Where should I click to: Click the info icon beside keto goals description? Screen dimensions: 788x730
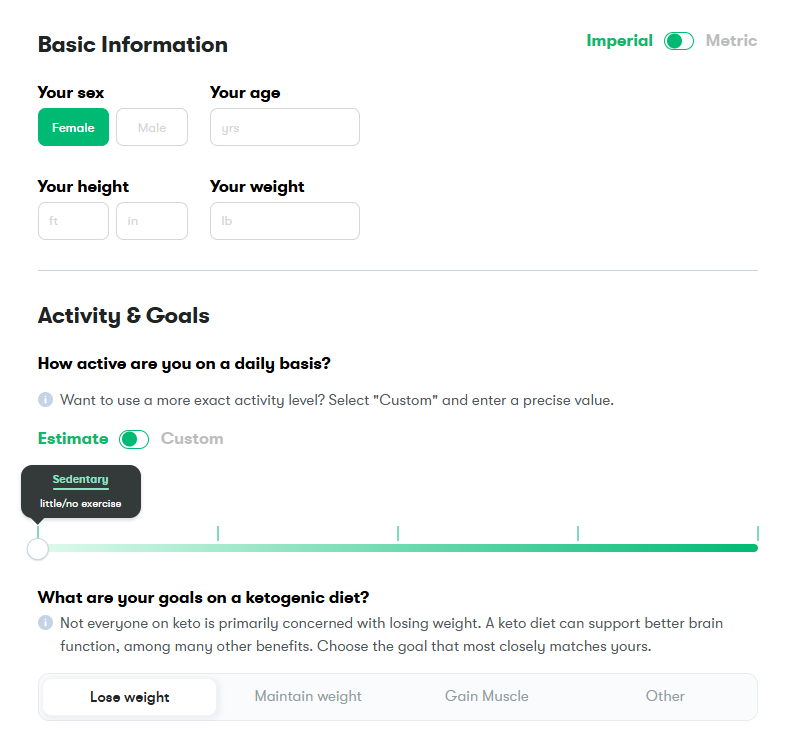click(x=45, y=622)
